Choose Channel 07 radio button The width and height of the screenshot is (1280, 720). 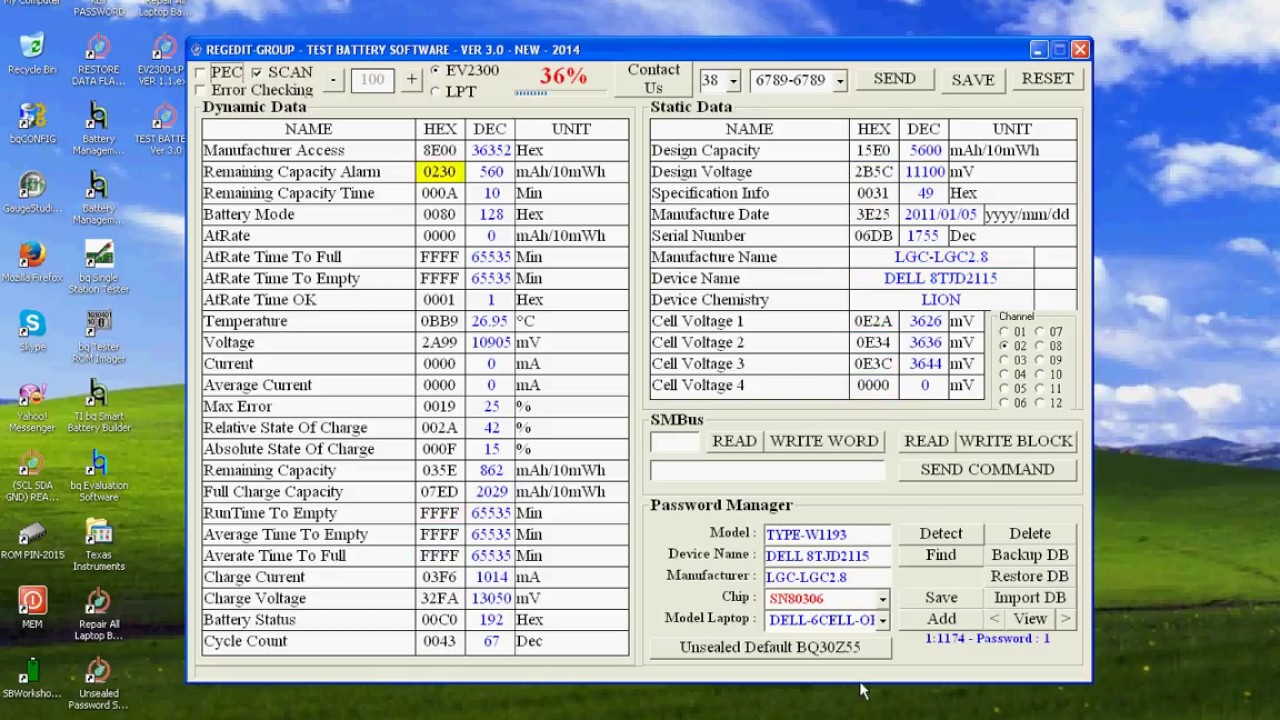(1040, 332)
